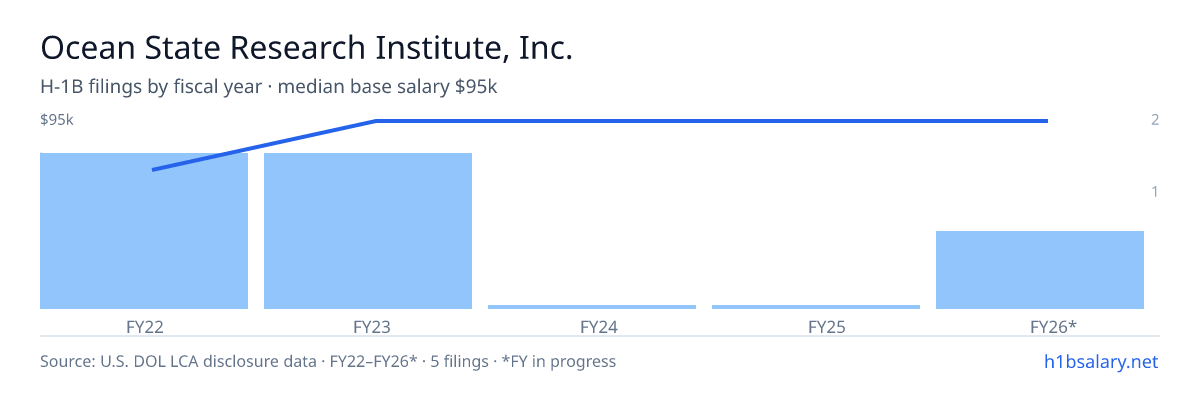Click the FY23 axis label
Viewport: 1200px width, 400px height.
point(368,327)
